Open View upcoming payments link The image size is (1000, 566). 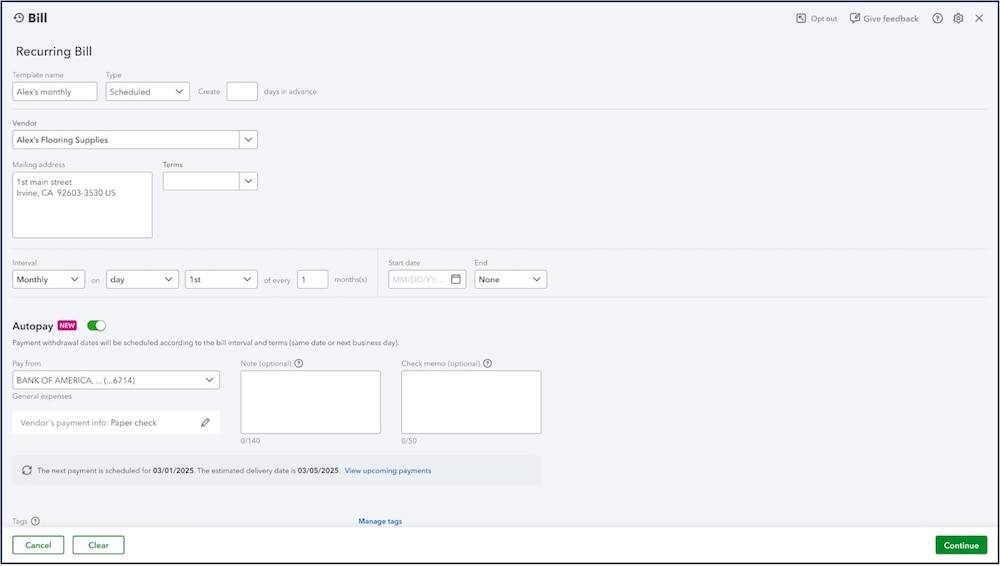[388, 471]
